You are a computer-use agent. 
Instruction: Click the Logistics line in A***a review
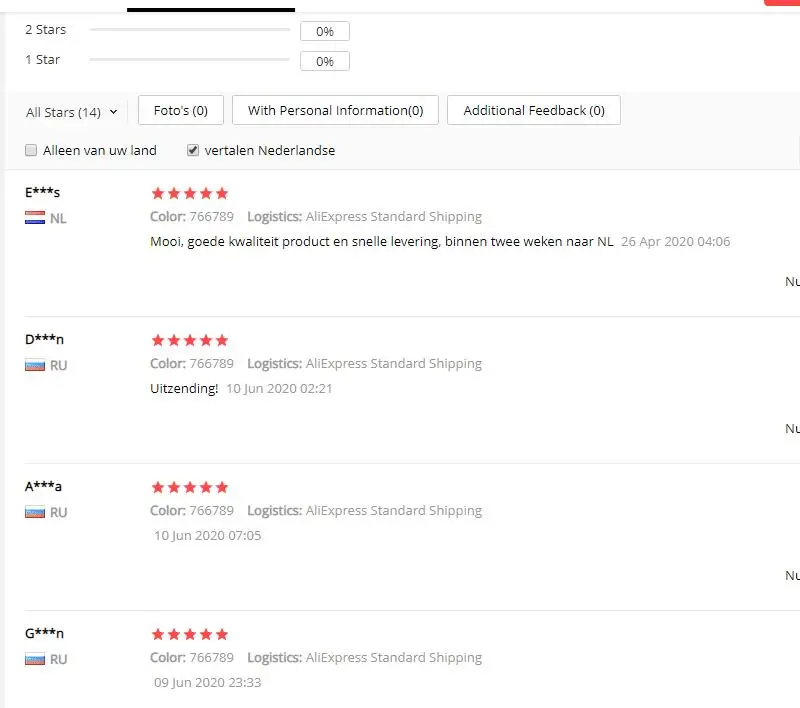[x=364, y=510]
